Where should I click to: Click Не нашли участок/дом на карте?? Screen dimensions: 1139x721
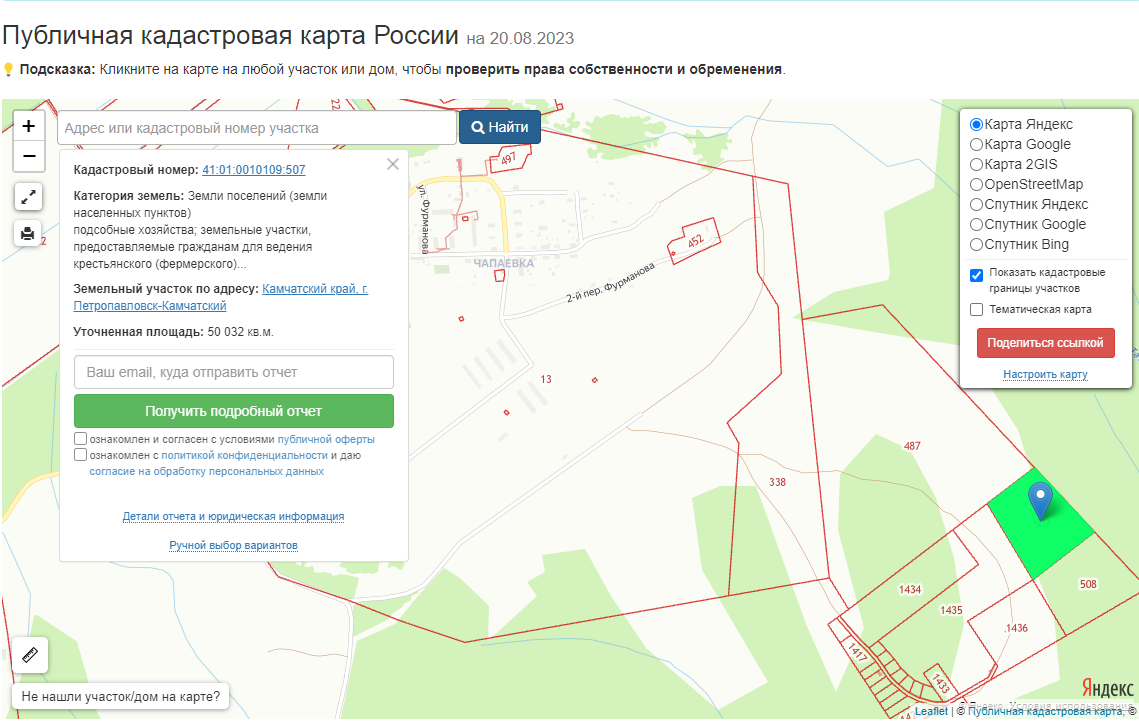[121, 696]
